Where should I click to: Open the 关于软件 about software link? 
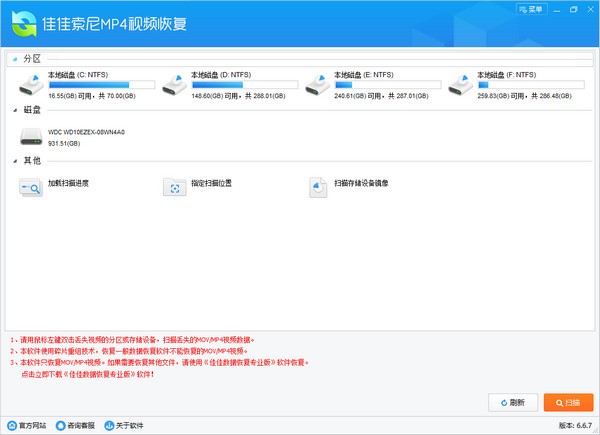tap(124, 425)
